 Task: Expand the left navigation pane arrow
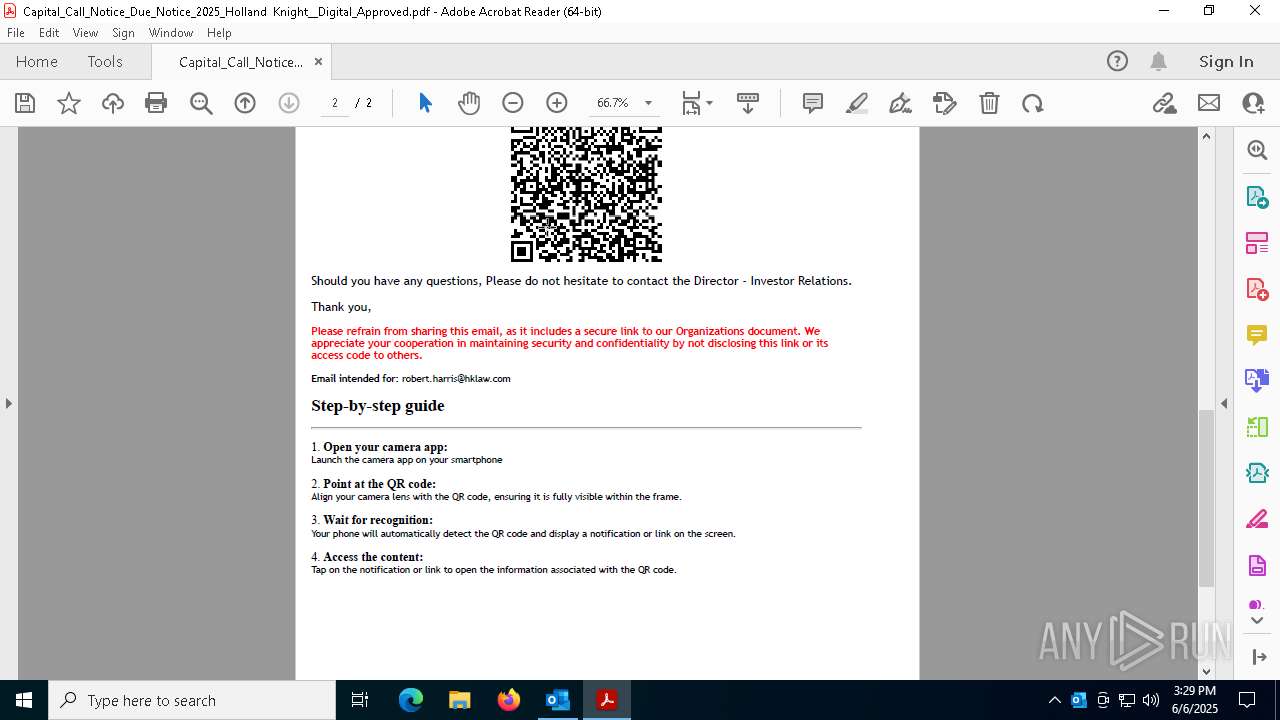click(x=8, y=403)
